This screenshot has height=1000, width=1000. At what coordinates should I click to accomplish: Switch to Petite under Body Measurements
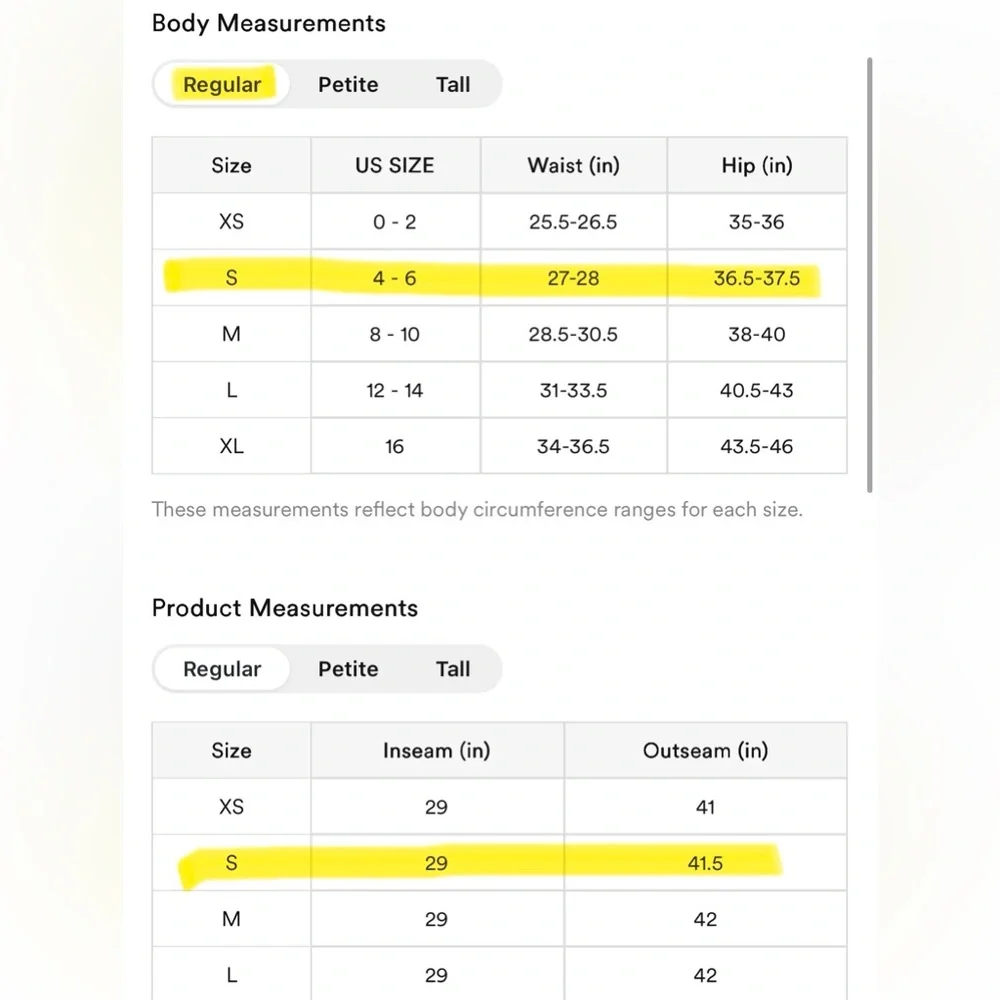pyautogui.click(x=348, y=85)
